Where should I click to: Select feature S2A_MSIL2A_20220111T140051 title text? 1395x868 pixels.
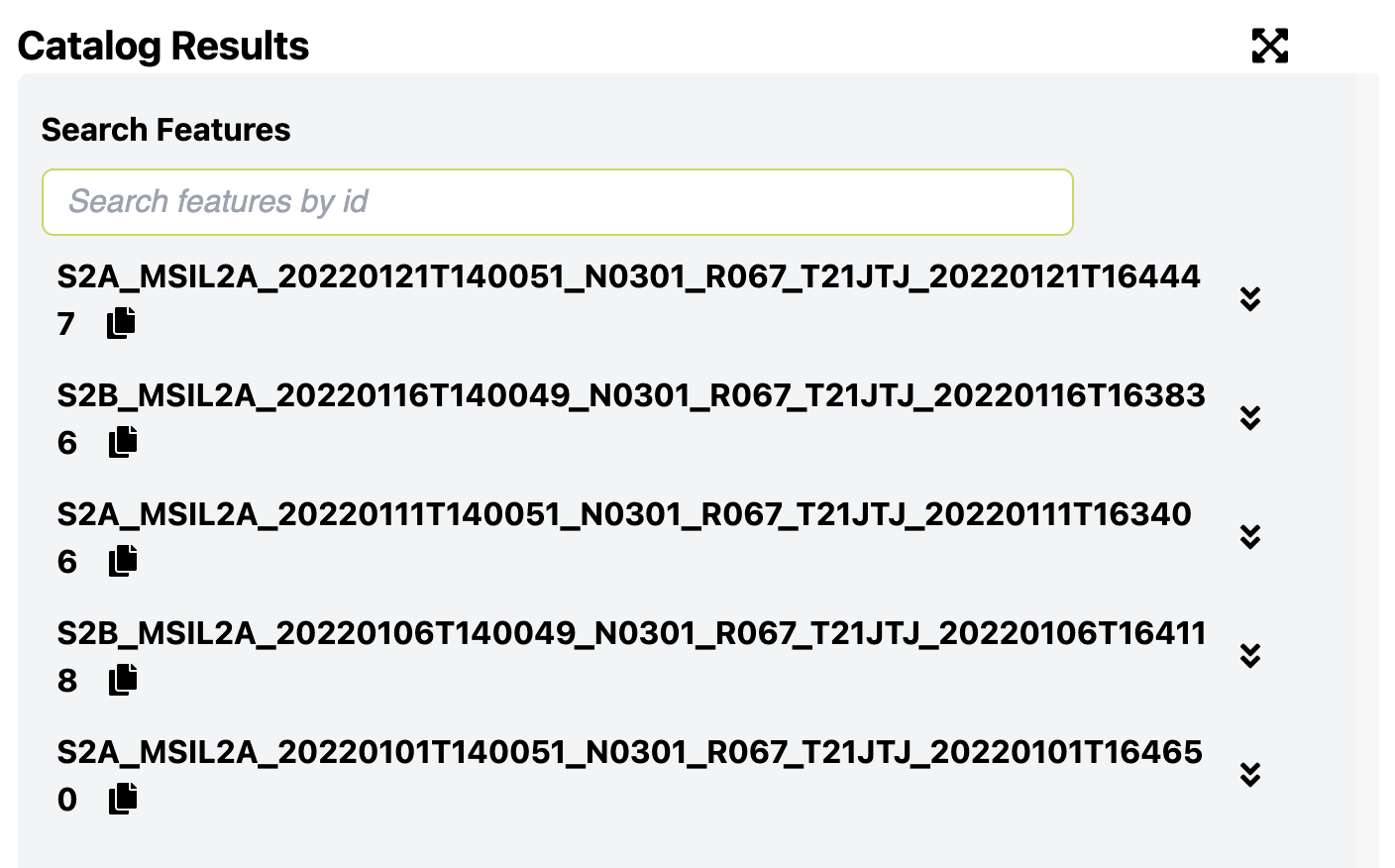624,537
